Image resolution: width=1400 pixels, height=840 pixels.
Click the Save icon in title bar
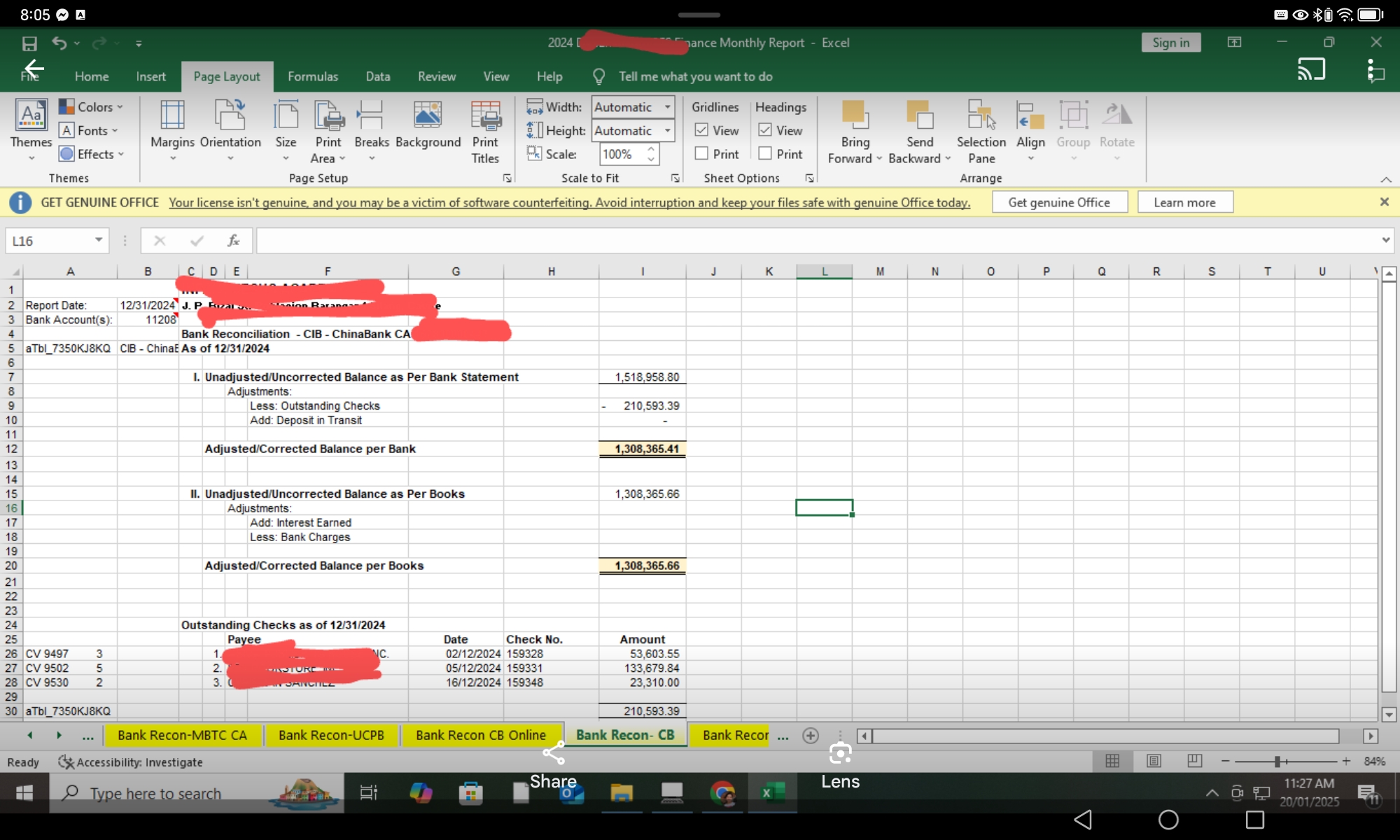29,43
